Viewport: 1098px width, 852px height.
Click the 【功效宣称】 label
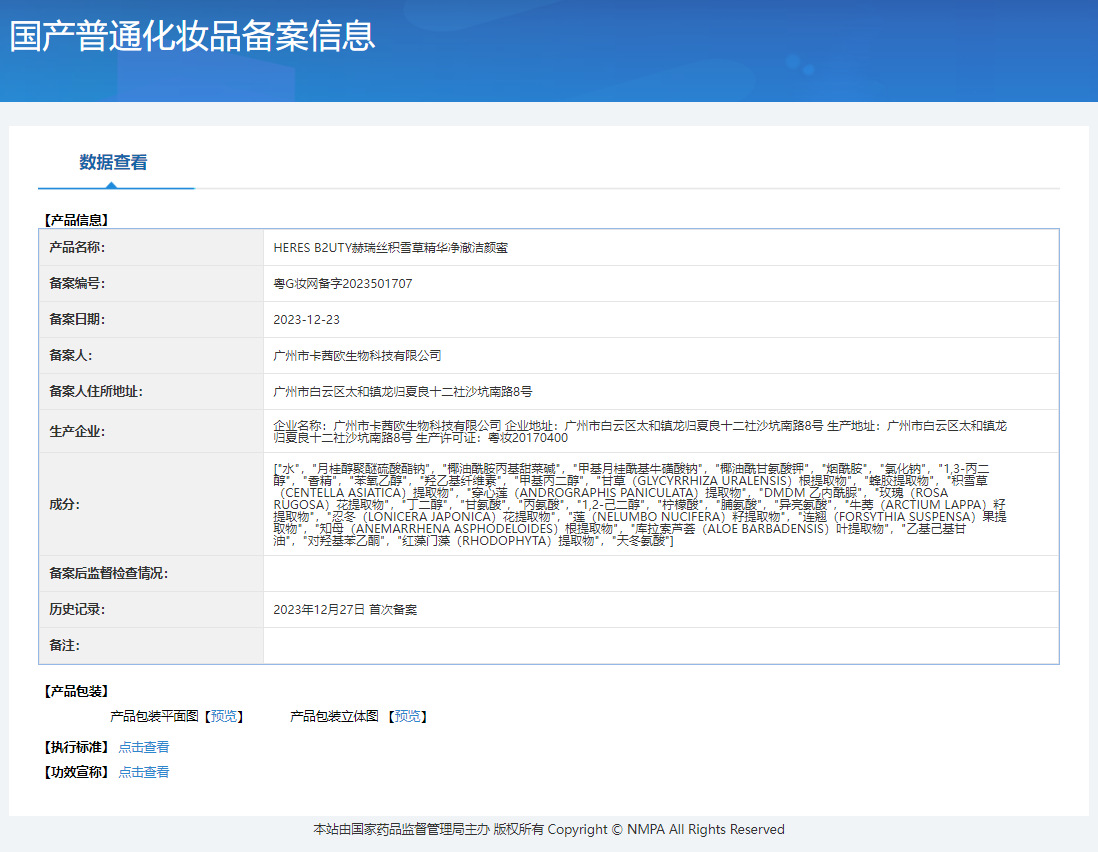pyautogui.click(x=76, y=772)
